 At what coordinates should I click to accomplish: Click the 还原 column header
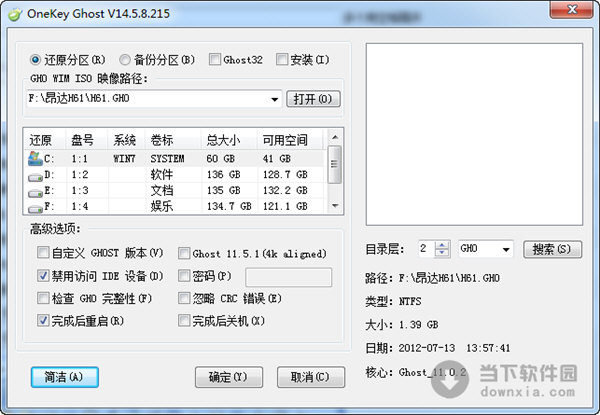(44, 140)
